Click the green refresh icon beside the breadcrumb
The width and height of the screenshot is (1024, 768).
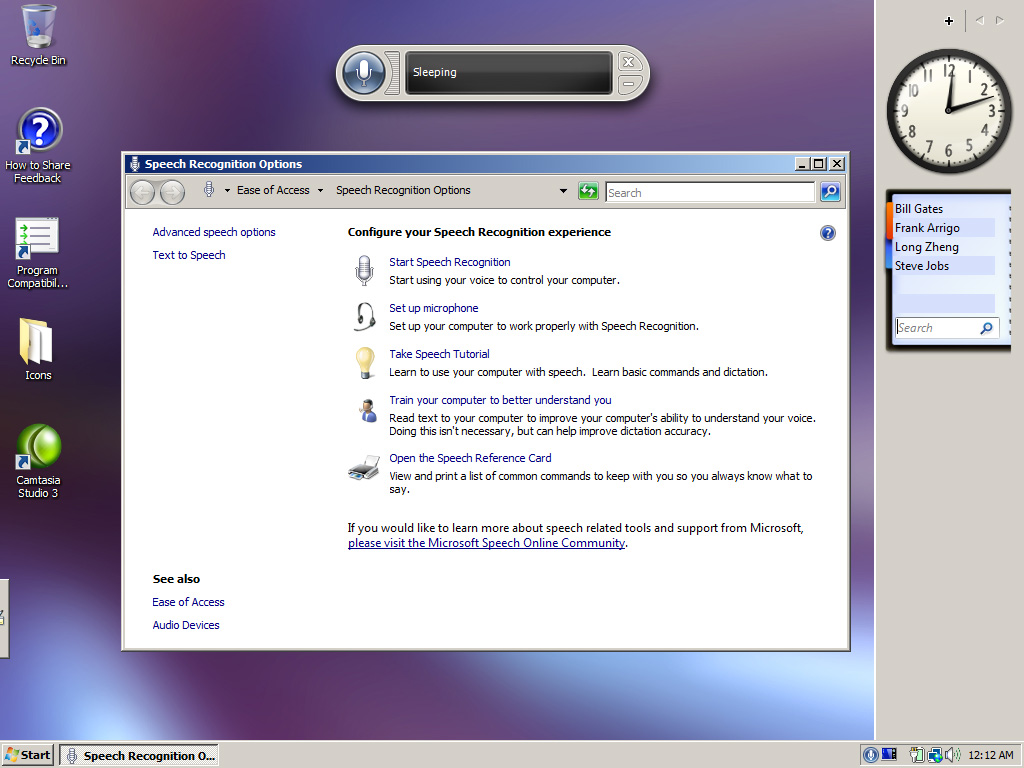pos(588,190)
